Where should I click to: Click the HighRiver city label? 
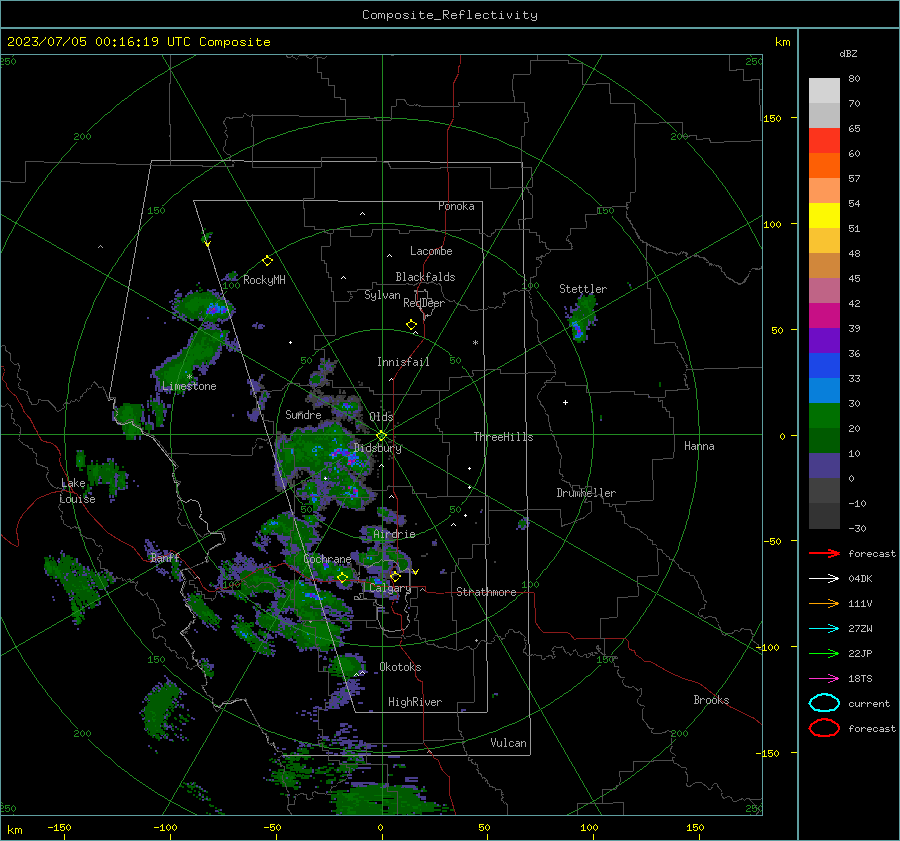pos(414,702)
